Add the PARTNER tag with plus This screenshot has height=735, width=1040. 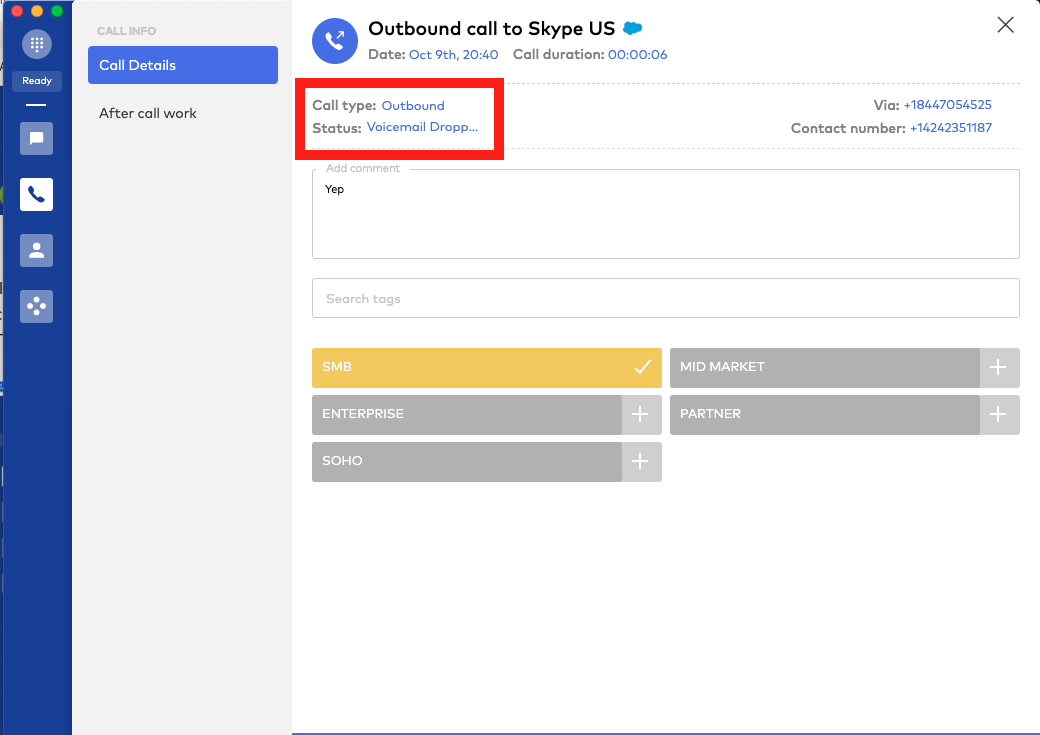(x=999, y=415)
